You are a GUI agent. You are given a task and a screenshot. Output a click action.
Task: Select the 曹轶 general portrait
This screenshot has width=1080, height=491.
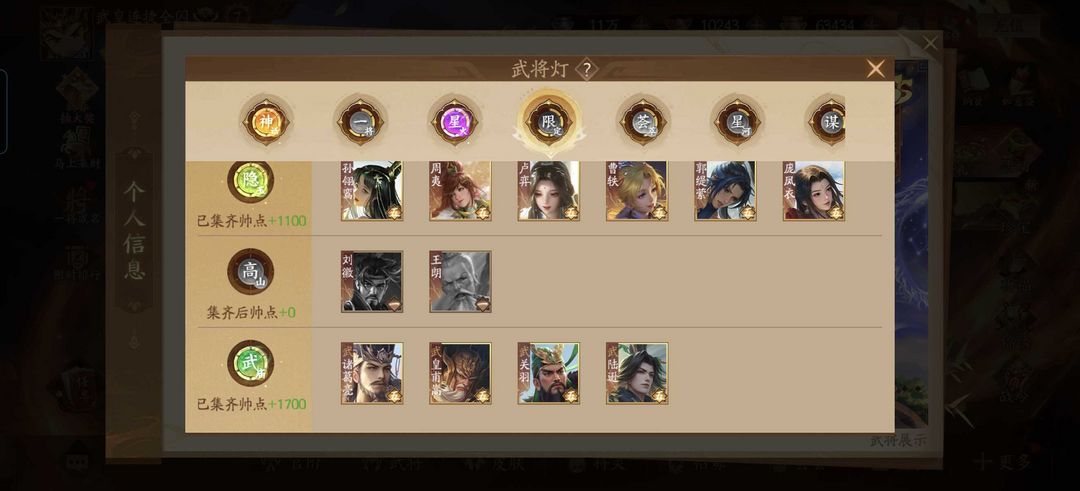click(x=636, y=191)
